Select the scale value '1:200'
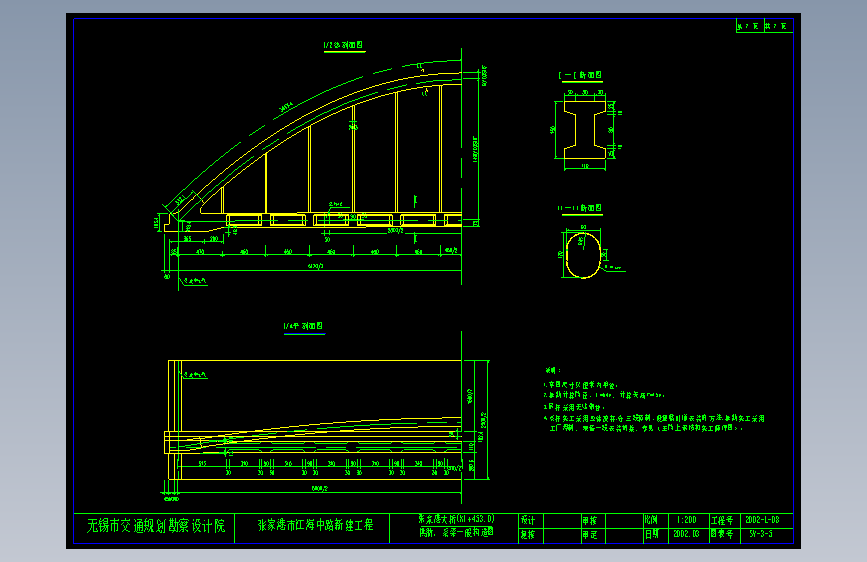867x562 pixels. pos(687,520)
